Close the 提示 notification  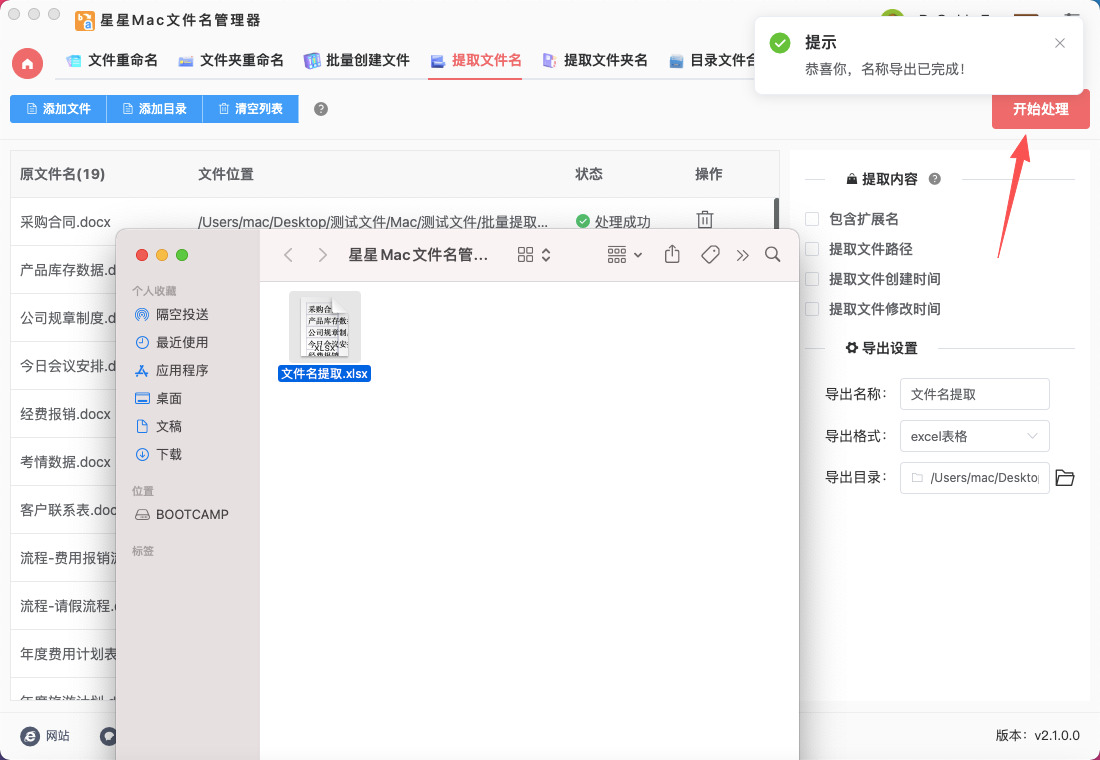(x=1060, y=44)
